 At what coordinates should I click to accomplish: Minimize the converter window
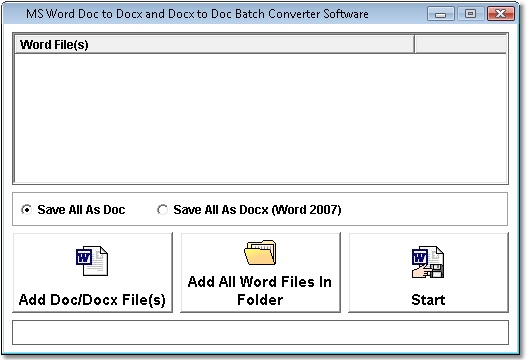(441, 14)
